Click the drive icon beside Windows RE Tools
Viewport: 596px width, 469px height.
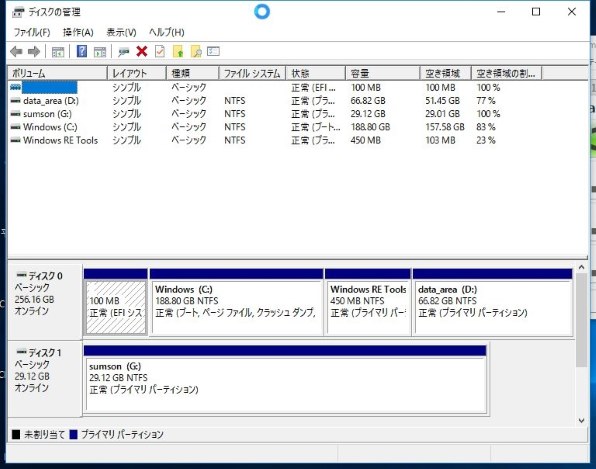coord(16,140)
